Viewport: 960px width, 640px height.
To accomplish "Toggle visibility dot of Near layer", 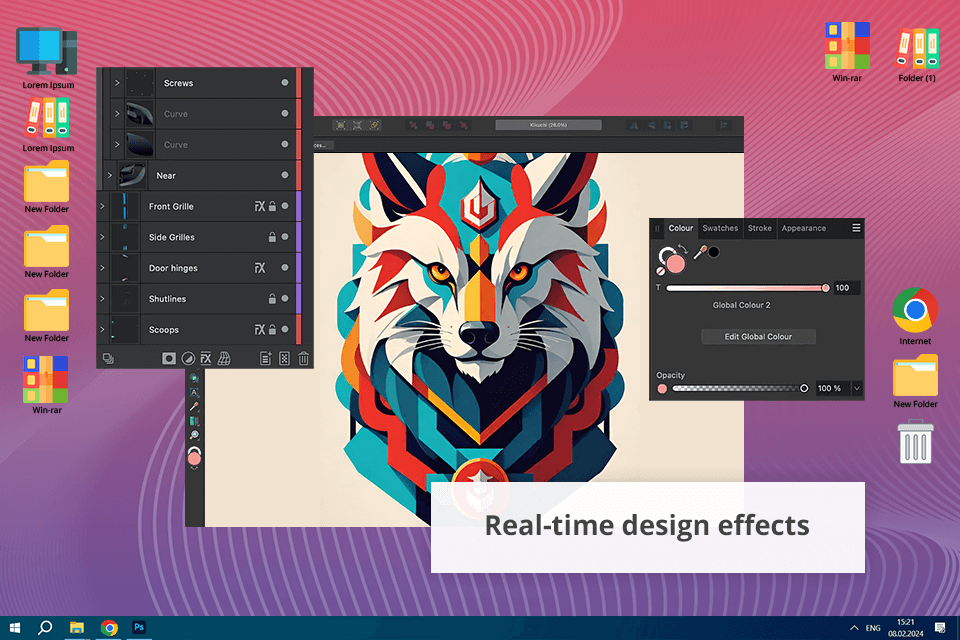I will click(x=285, y=175).
